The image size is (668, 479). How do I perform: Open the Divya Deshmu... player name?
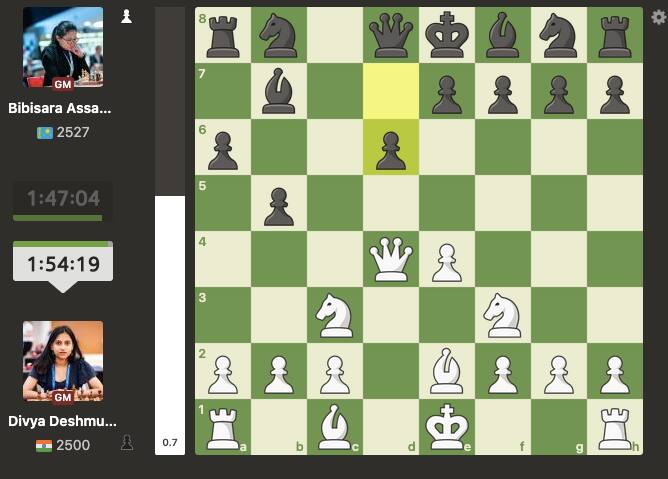tap(62, 421)
